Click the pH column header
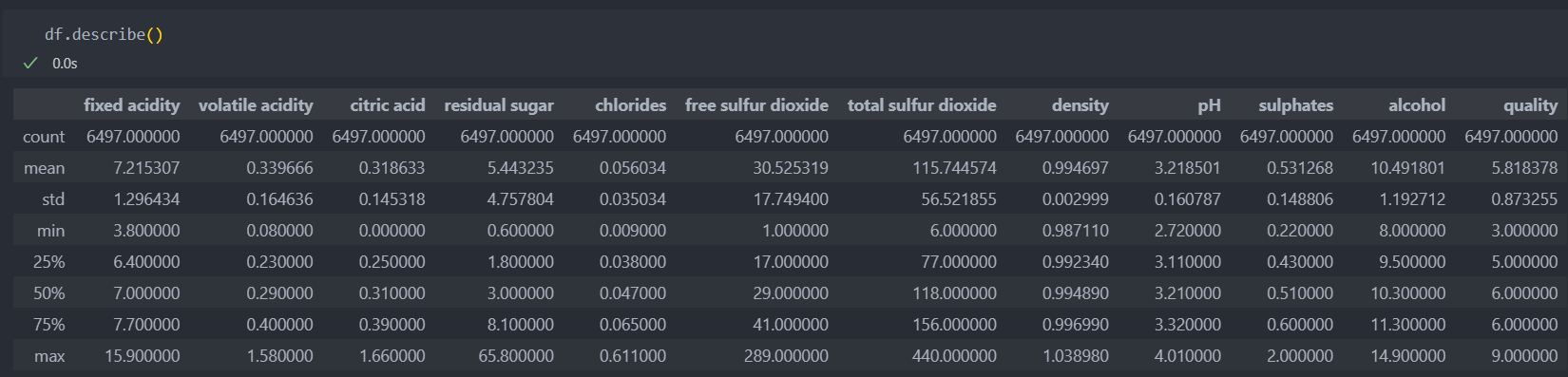Screen dimensions: 1568x377 (1210, 105)
